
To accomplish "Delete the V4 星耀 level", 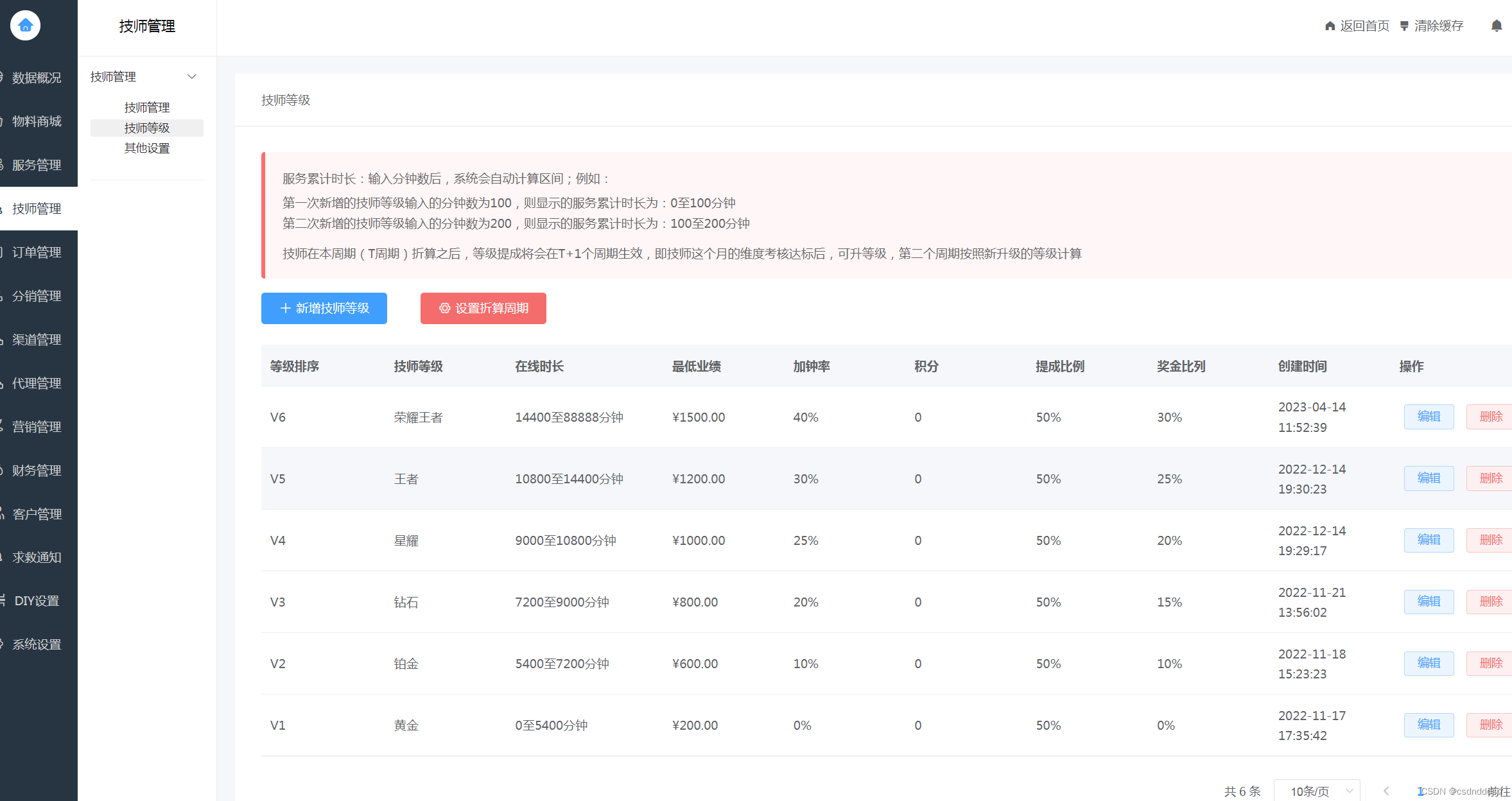I will [1490, 540].
